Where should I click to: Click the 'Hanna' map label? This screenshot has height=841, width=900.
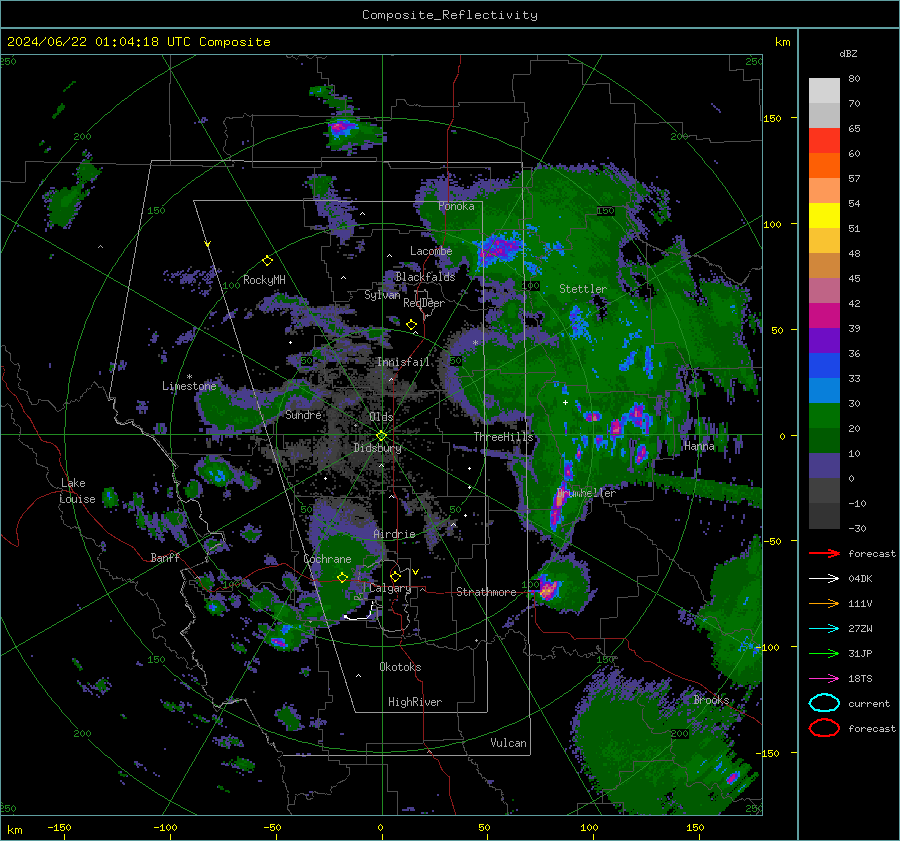coord(699,446)
